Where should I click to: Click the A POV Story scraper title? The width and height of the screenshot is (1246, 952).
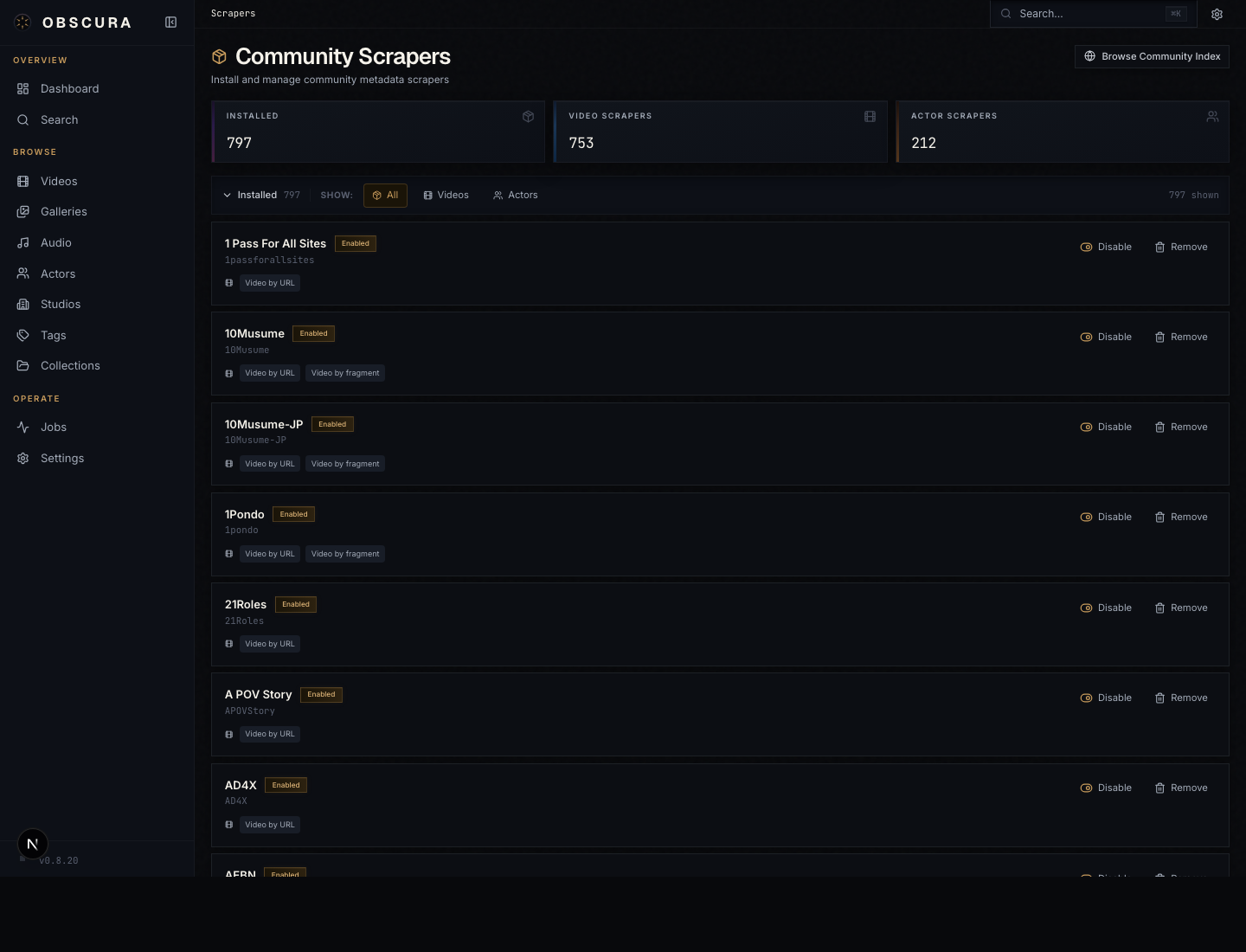(x=259, y=694)
